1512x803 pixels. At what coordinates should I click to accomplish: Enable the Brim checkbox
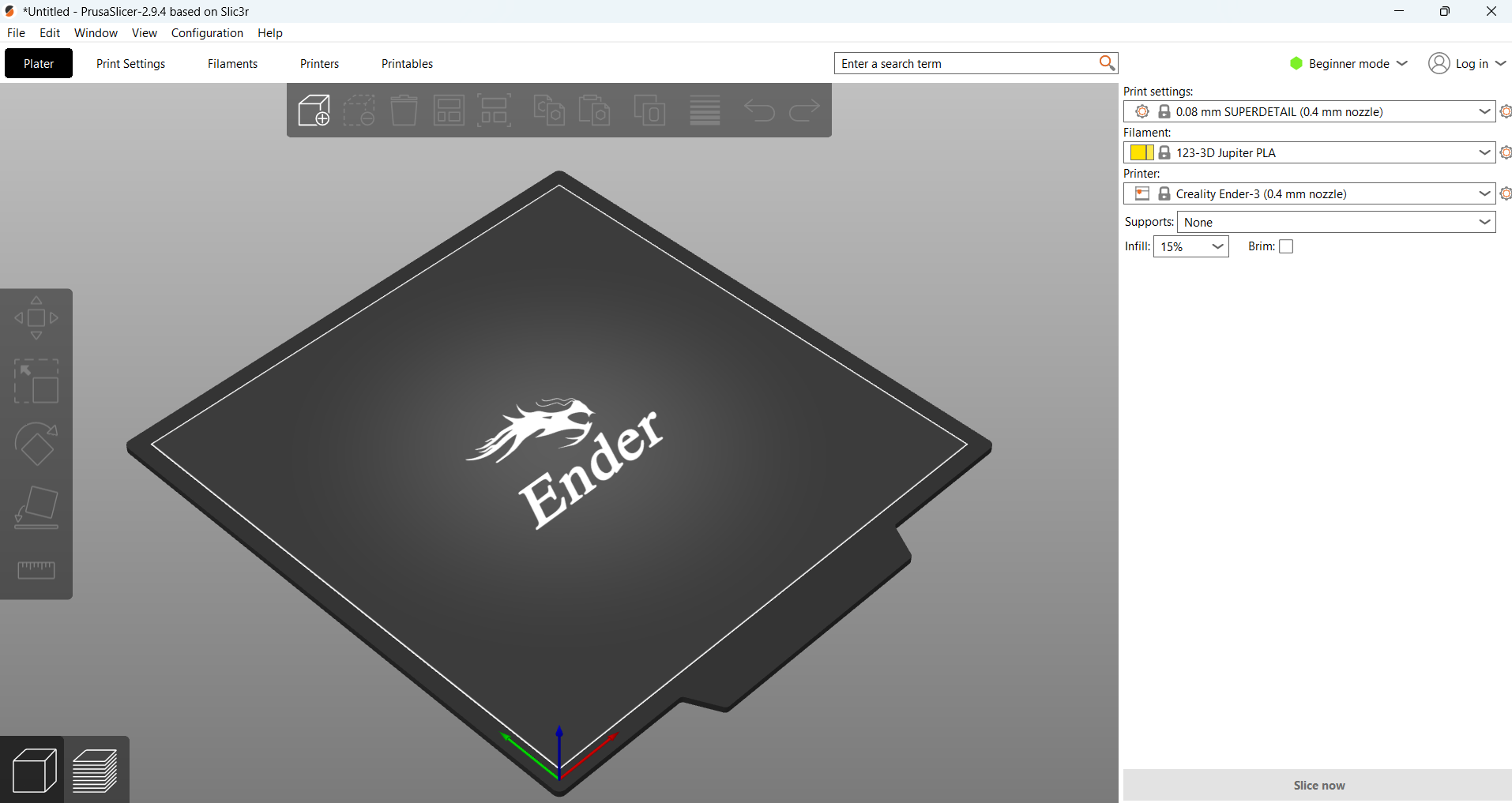(1286, 246)
